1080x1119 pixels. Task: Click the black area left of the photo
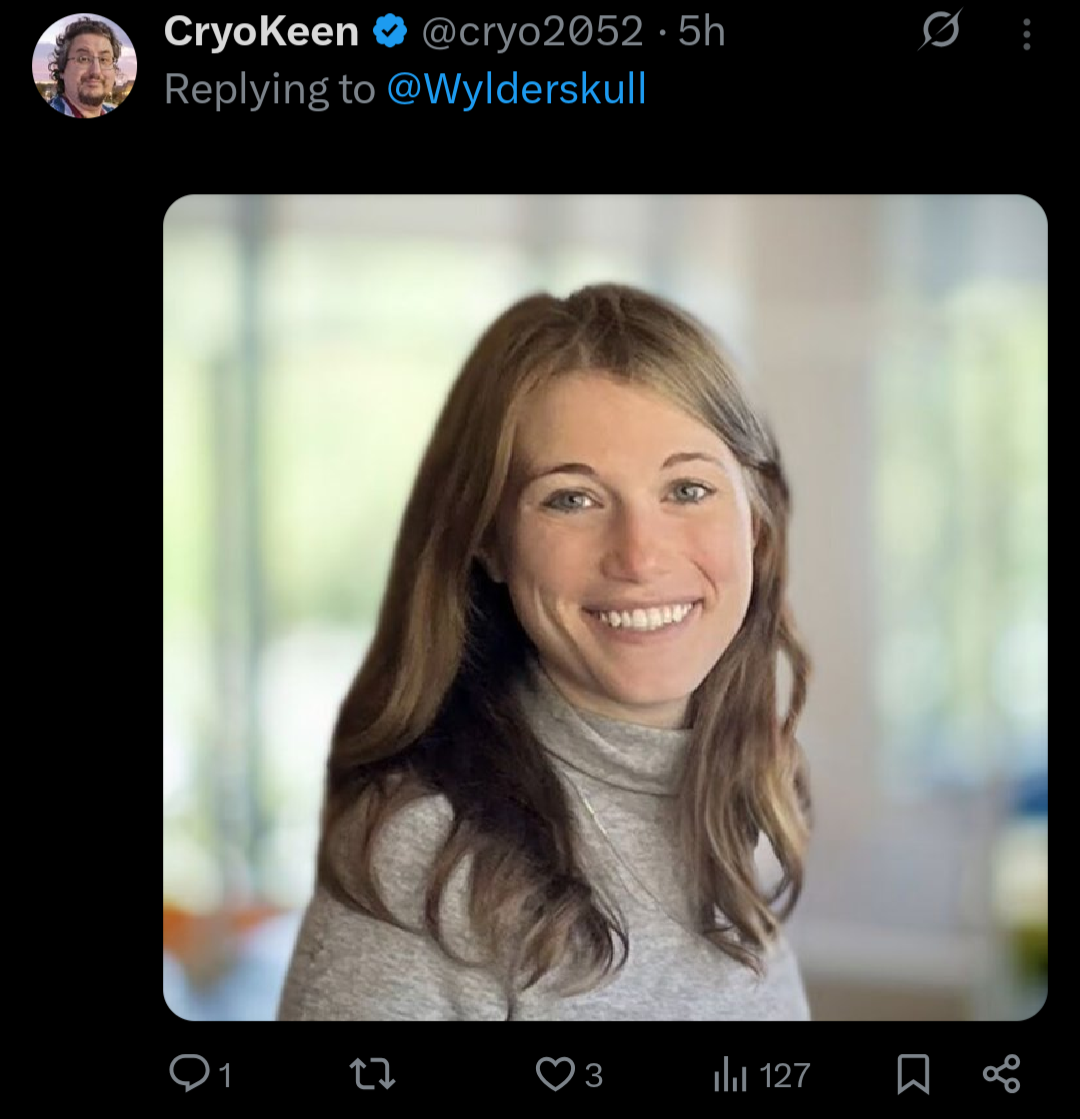click(80, 600)
